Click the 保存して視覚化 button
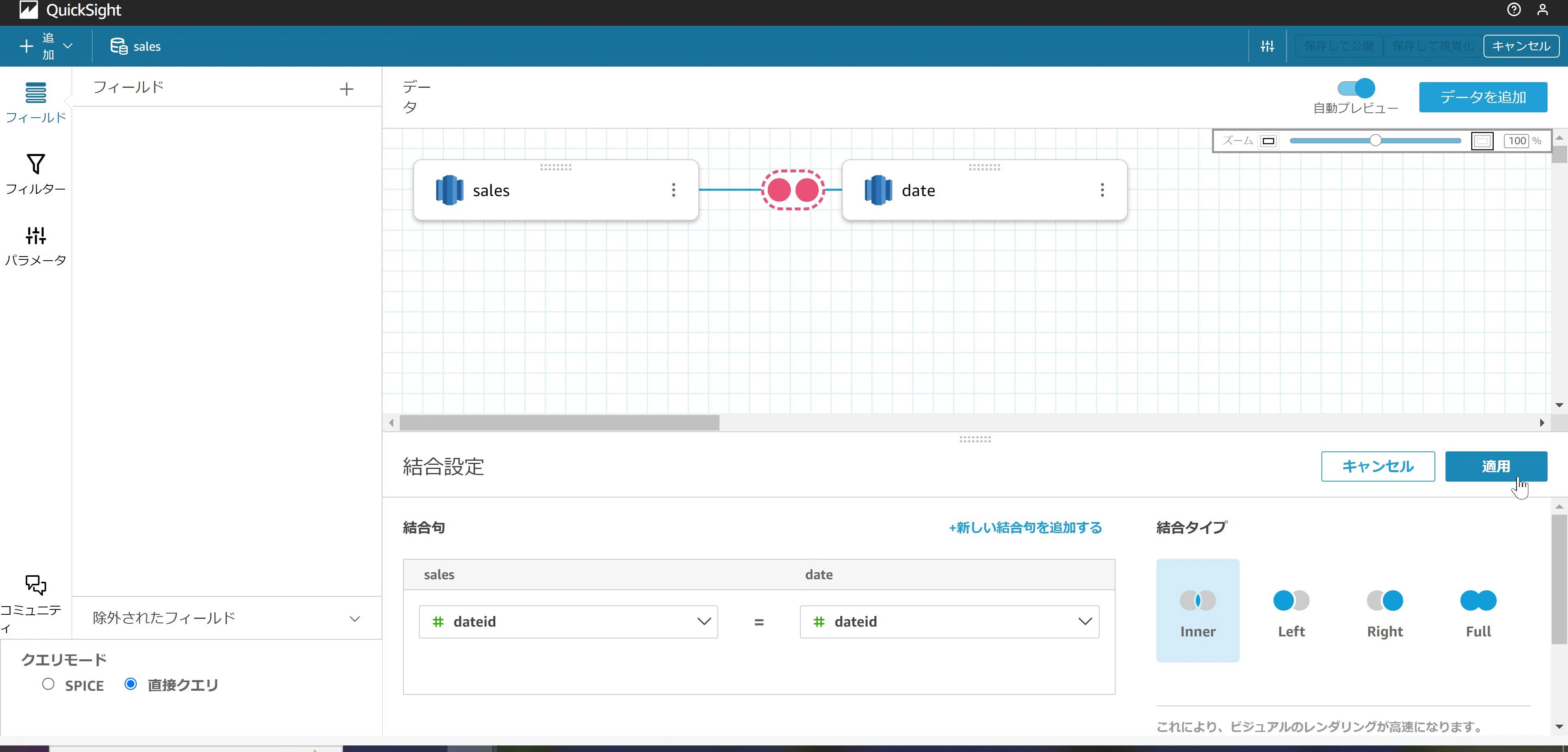The image size is (1568, 752). tap(1433, 46)
